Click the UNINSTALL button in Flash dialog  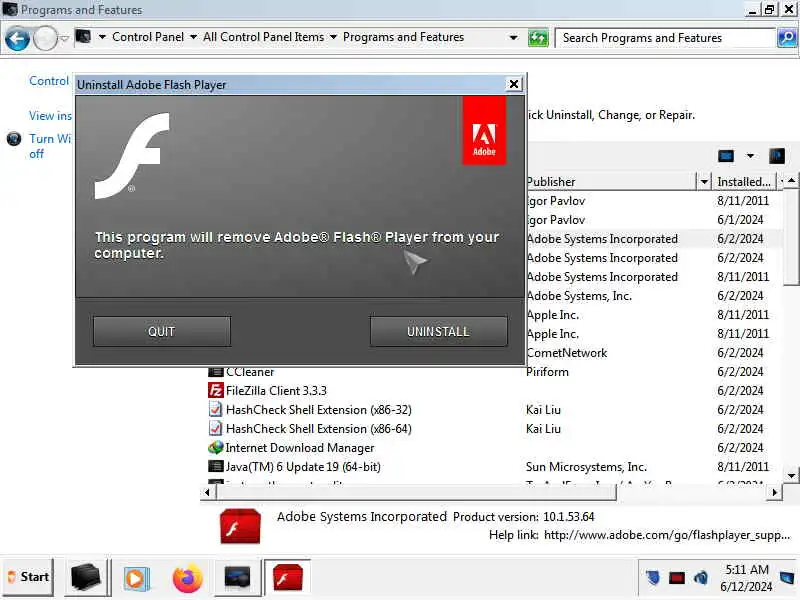438,332
